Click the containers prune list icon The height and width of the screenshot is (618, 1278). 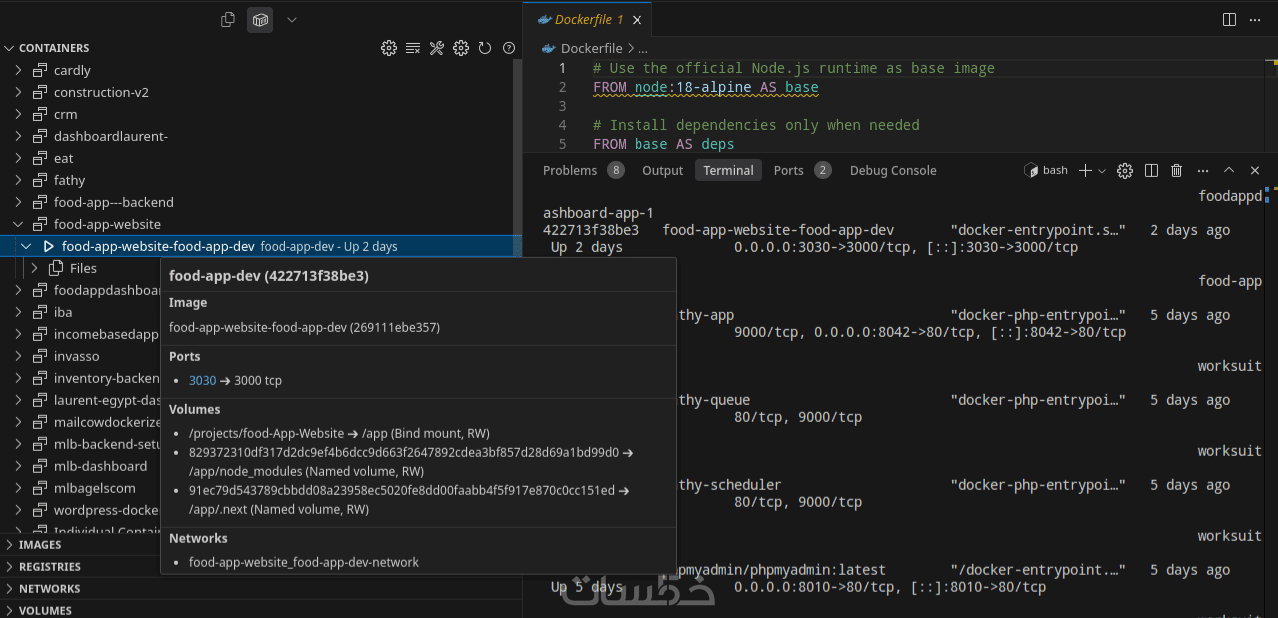pyautogui.click(x=413, y=48)
